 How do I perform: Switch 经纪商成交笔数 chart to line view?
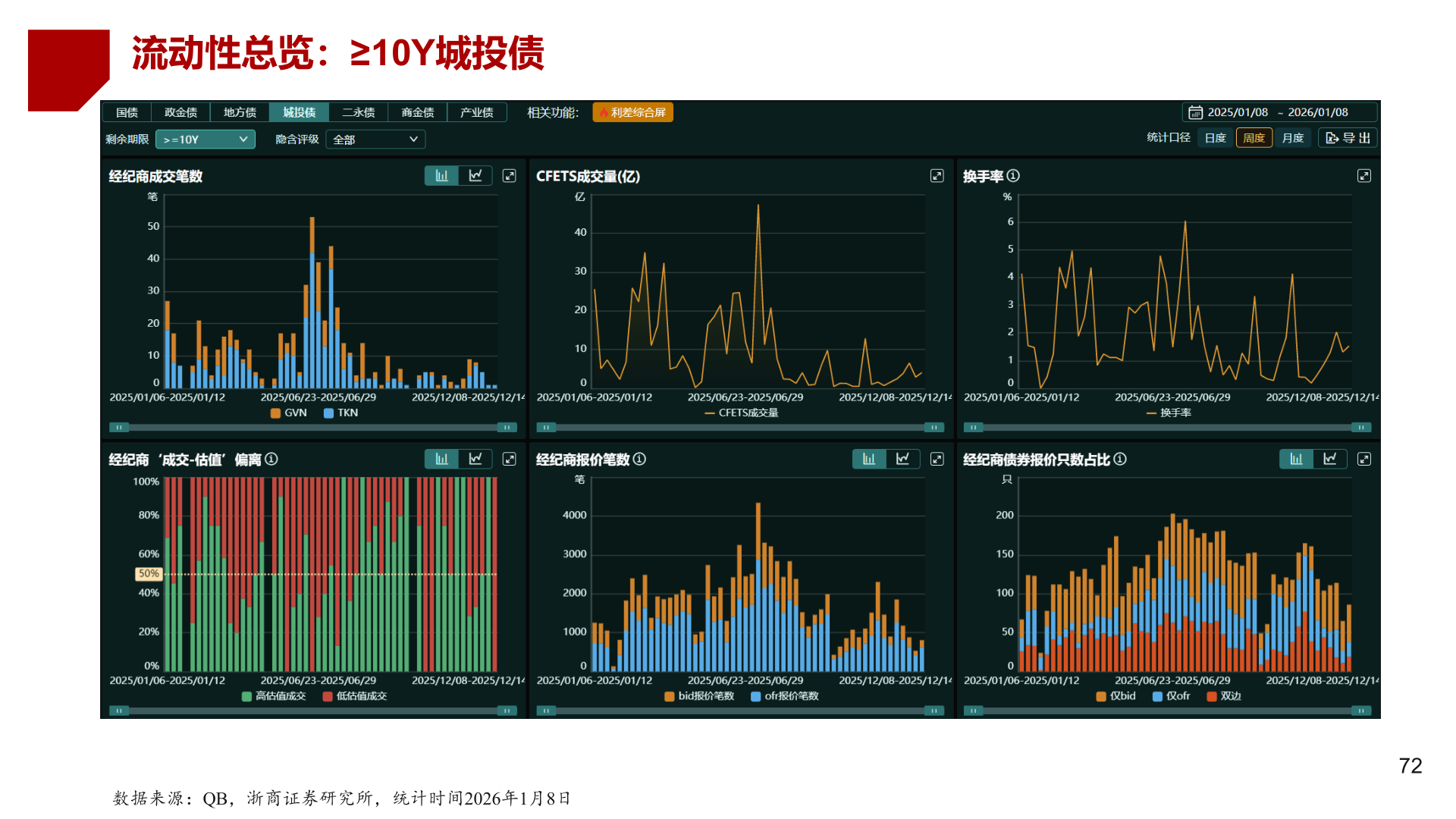[475, 175]
